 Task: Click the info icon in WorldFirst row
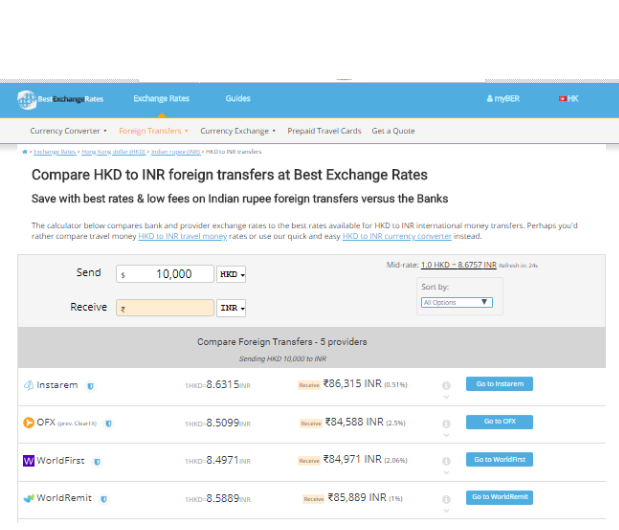(x=446, y=461)
